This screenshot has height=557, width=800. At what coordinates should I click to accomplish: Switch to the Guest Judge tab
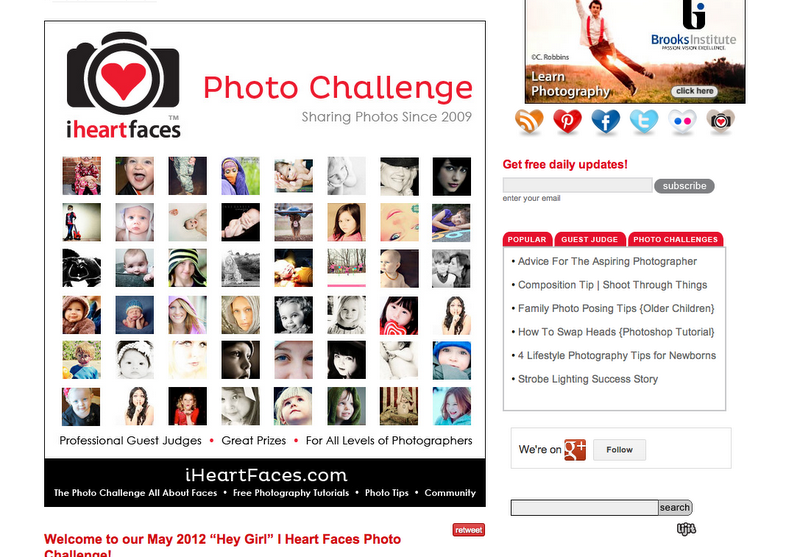(590, 239)
